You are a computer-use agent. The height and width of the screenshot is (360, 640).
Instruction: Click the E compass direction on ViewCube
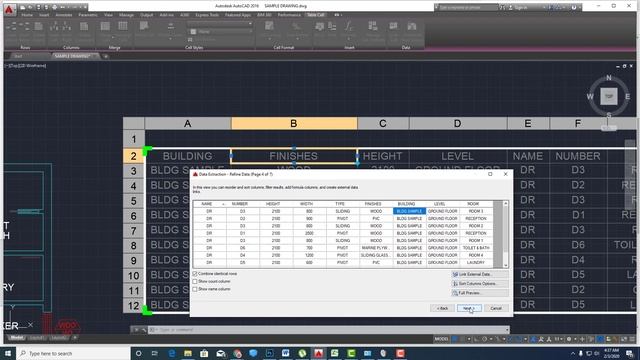coord(627,97)
